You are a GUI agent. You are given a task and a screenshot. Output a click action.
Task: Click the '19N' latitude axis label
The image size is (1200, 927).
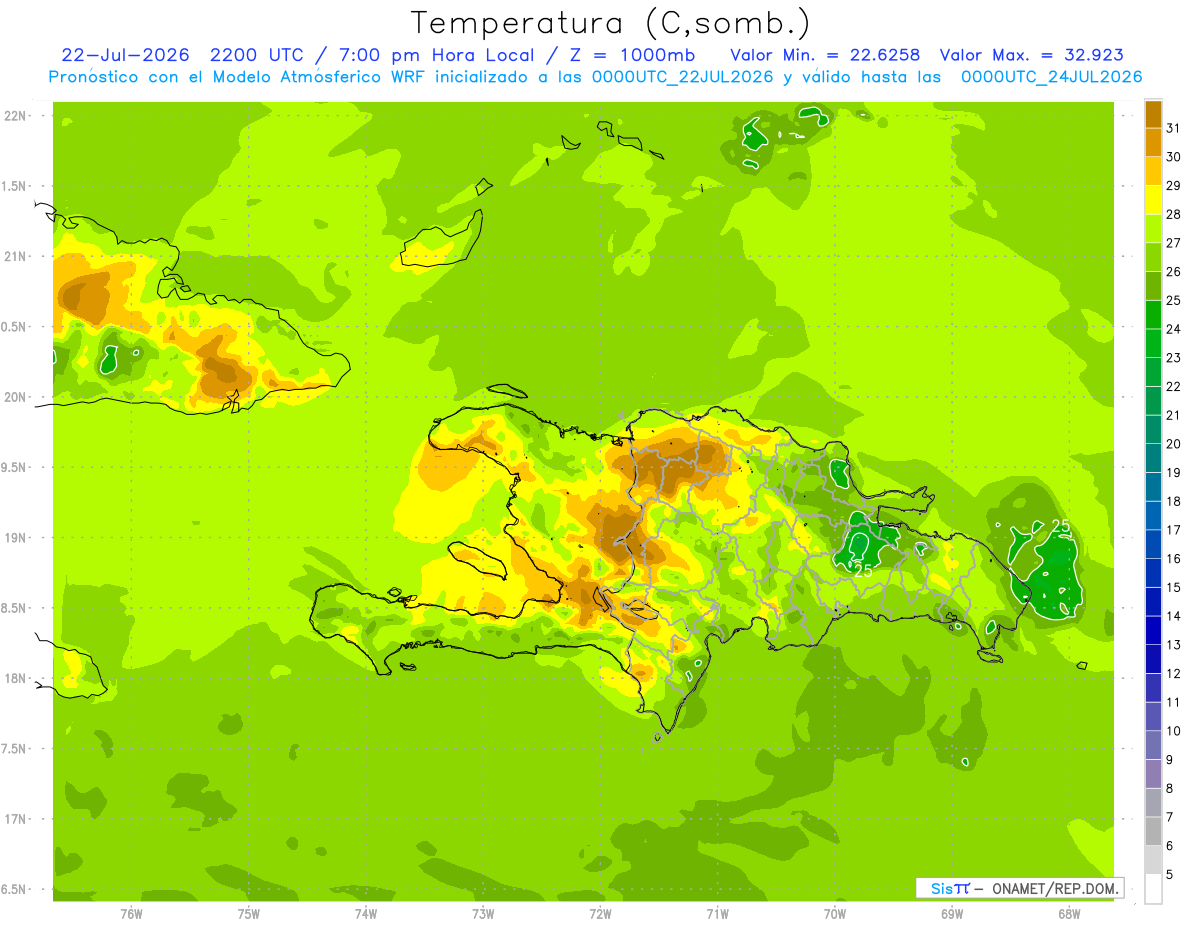(x=16, y=538)
